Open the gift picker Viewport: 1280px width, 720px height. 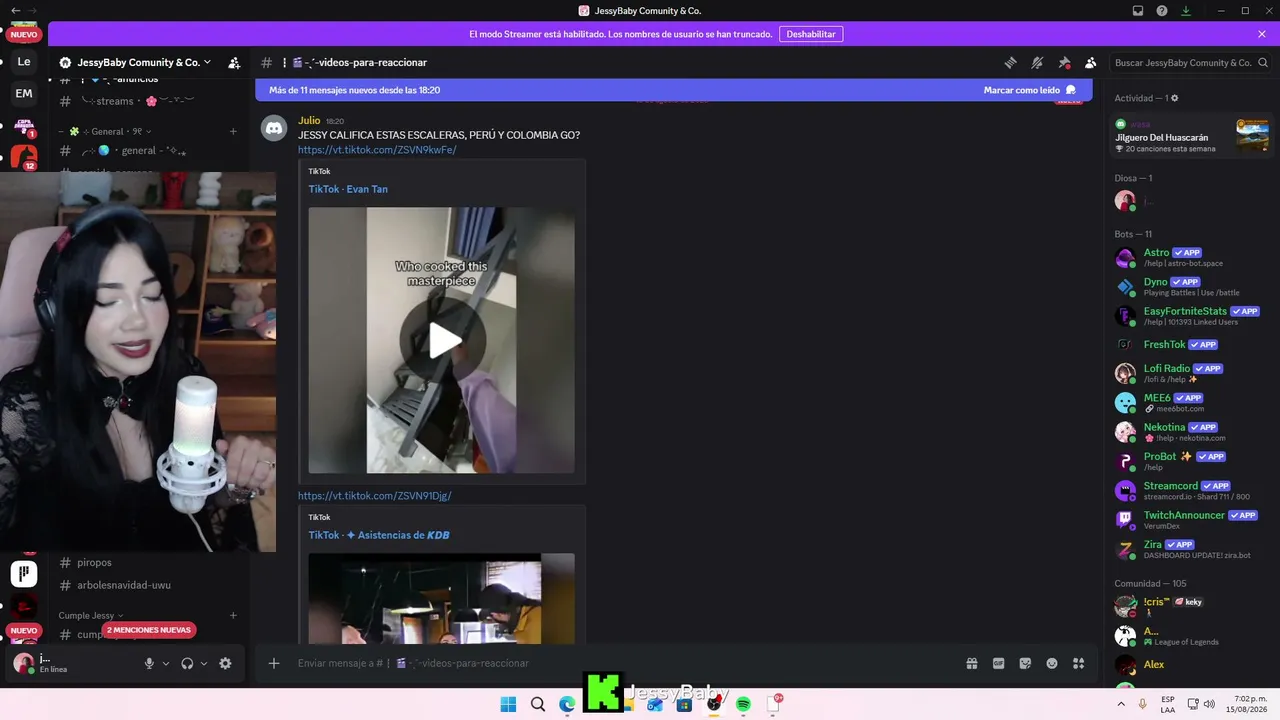[971, 663]
